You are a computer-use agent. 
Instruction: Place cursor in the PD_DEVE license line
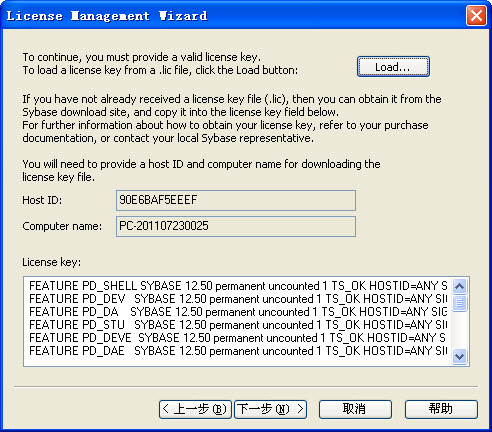(x=238, y=338)
